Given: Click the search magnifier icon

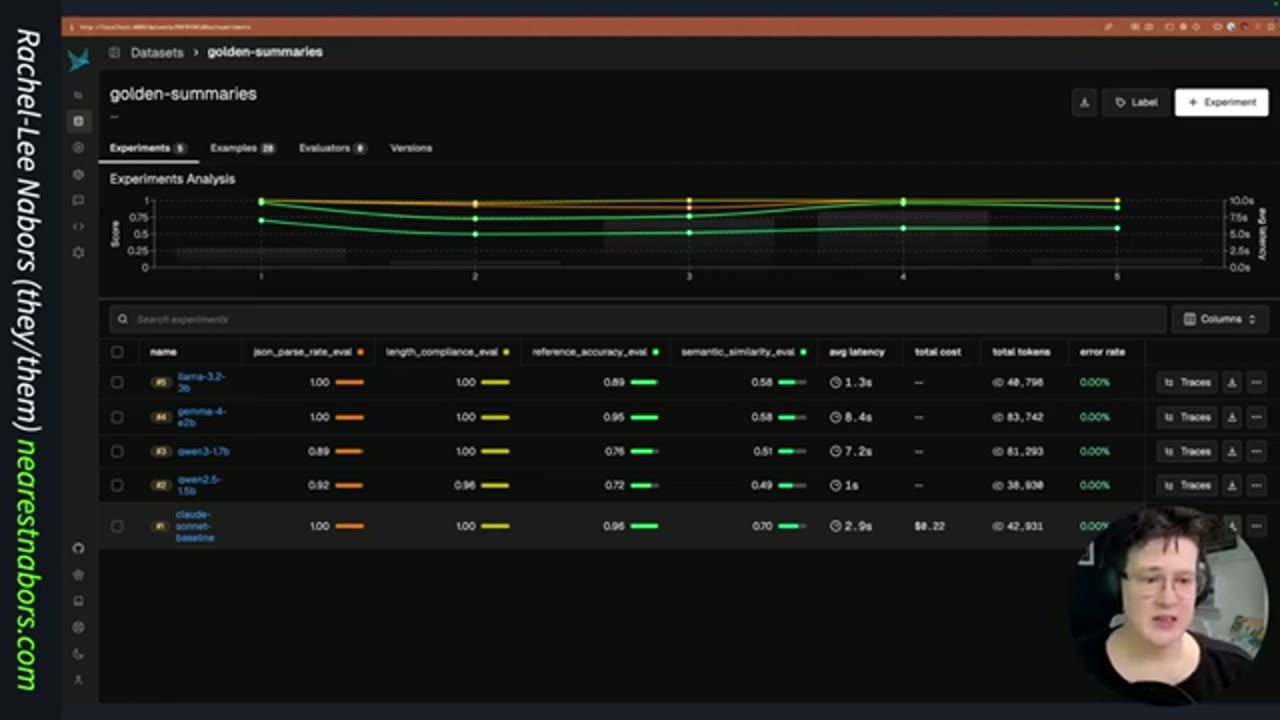Looking at the screenshot, I should coord(123,319).
